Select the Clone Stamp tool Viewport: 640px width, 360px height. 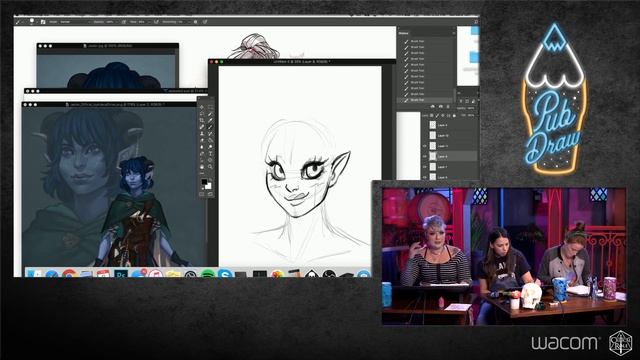pyautogui.click(x=202, y=133)
